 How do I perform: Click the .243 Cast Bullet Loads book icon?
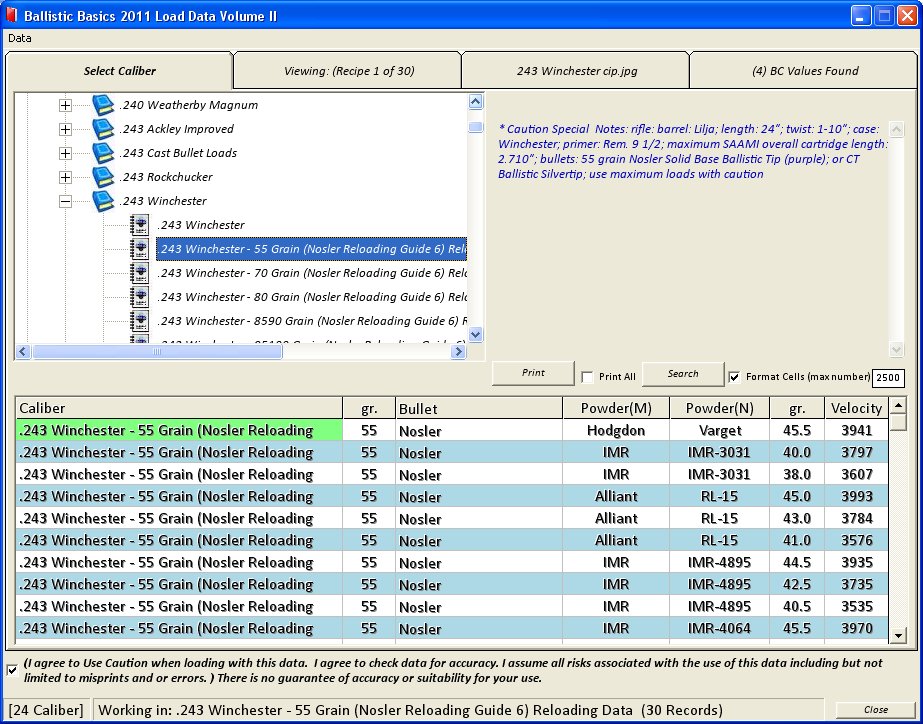(103, 153)
